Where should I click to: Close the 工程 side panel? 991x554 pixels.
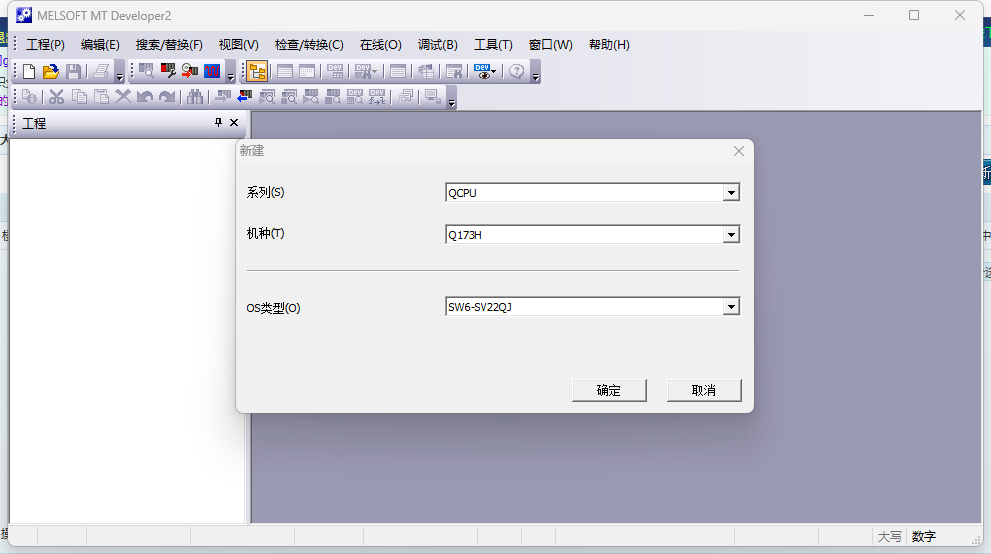coord(234,122)
